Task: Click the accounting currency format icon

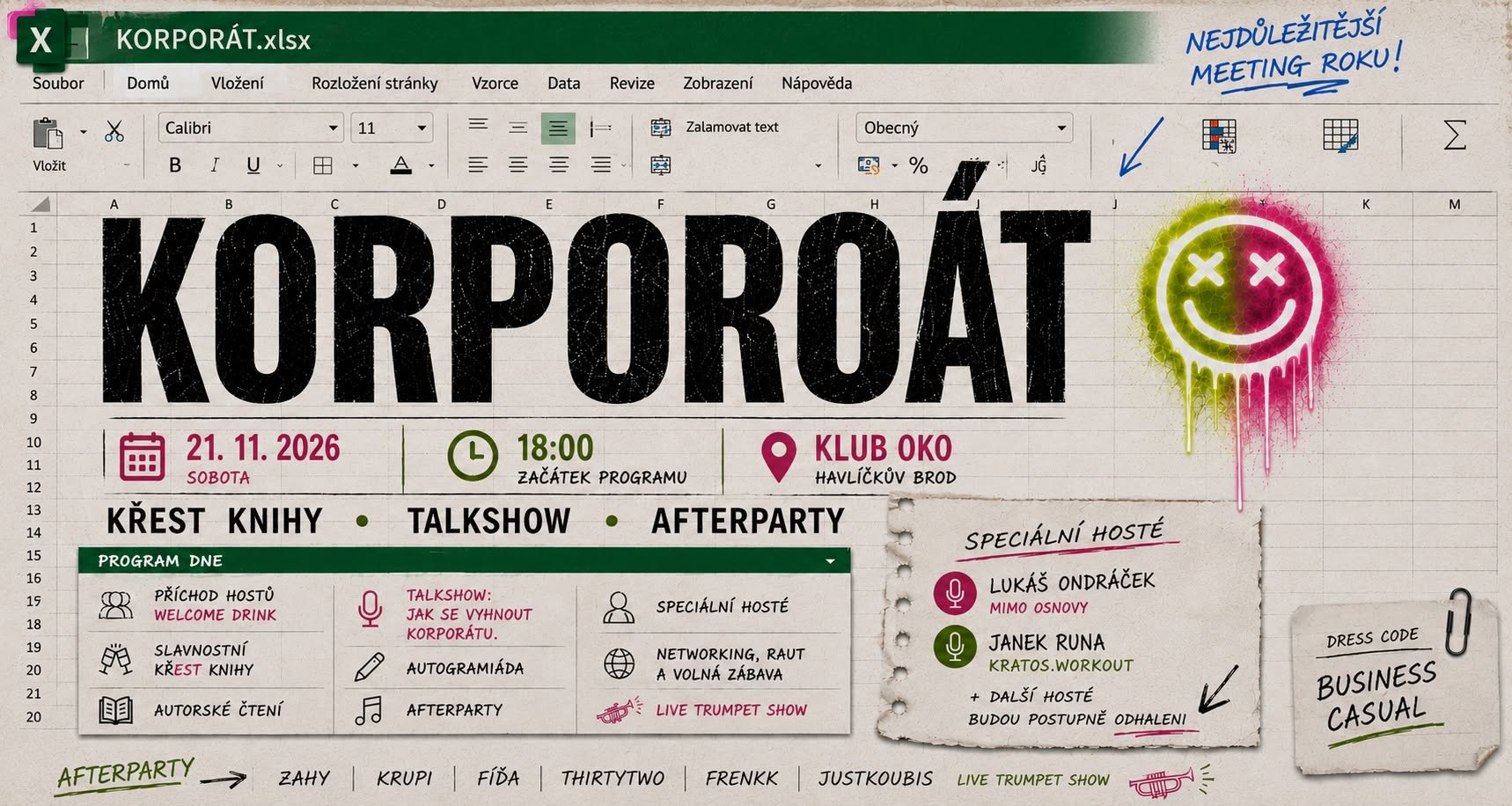Action: pos(869,165)
